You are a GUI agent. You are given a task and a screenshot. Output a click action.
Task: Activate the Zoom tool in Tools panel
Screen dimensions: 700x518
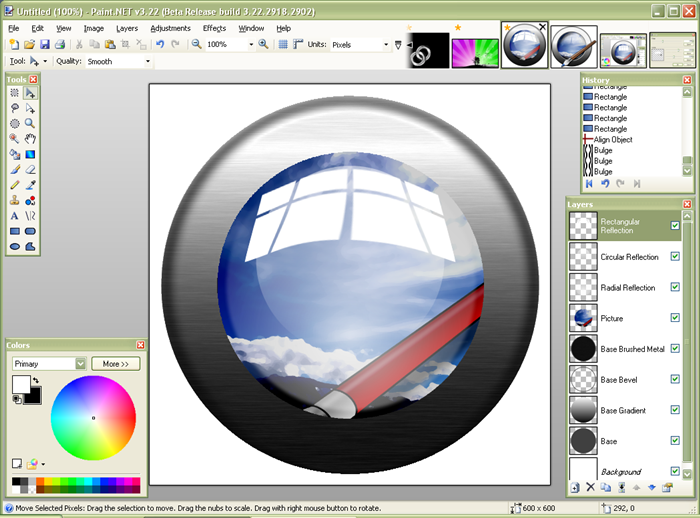point(30,124)
